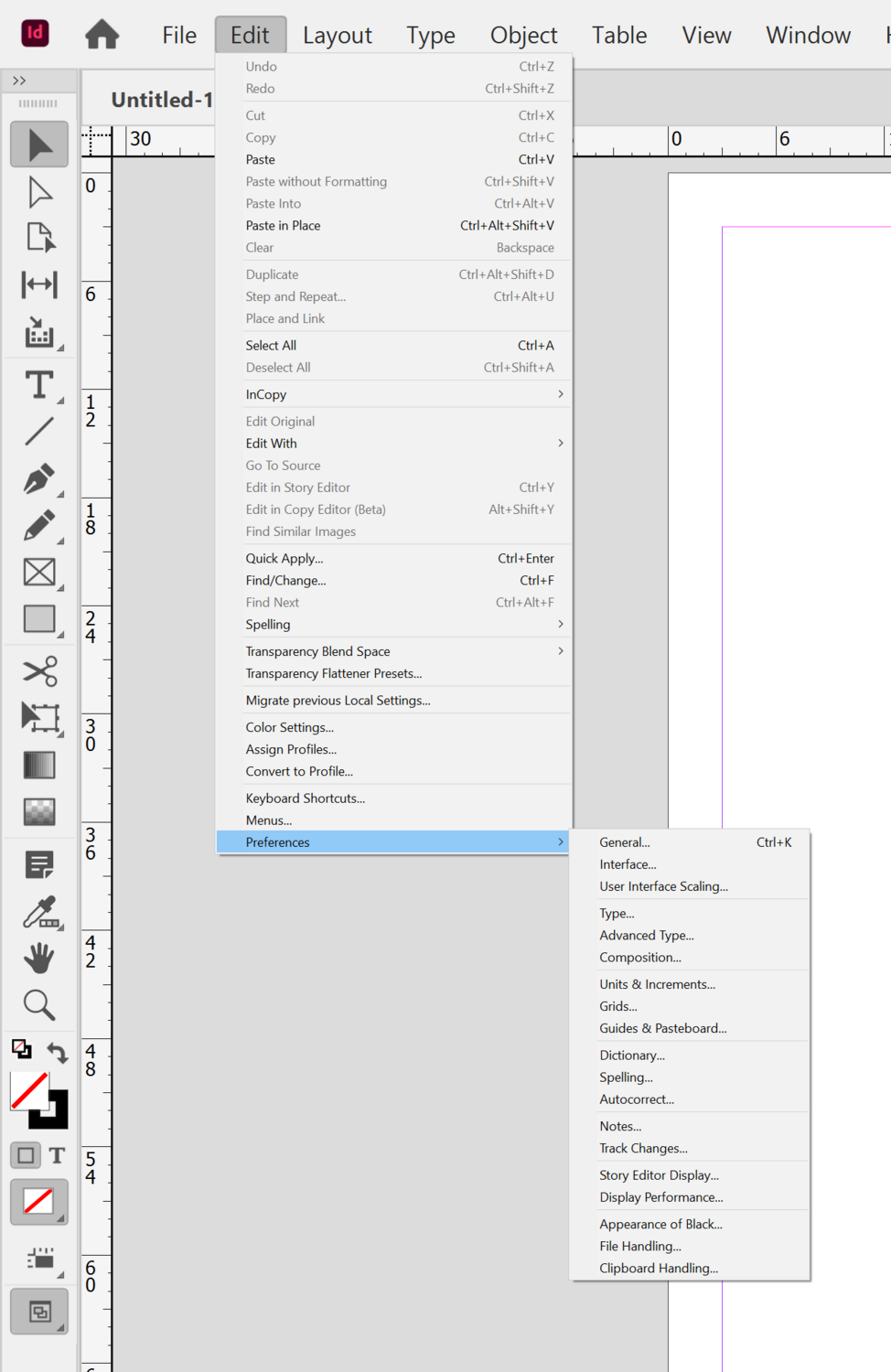Choose the Scissors tool
Screen dimensions: 891x1372
click(39, 671)
